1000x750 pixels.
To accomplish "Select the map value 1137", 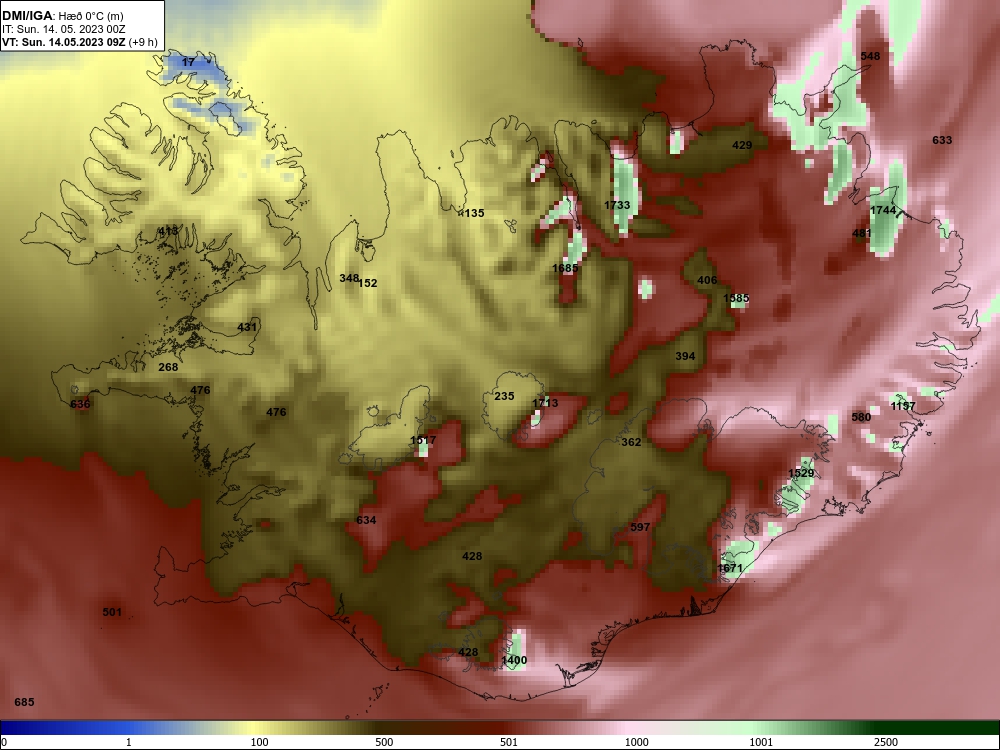I will click(x=903, y=406).
